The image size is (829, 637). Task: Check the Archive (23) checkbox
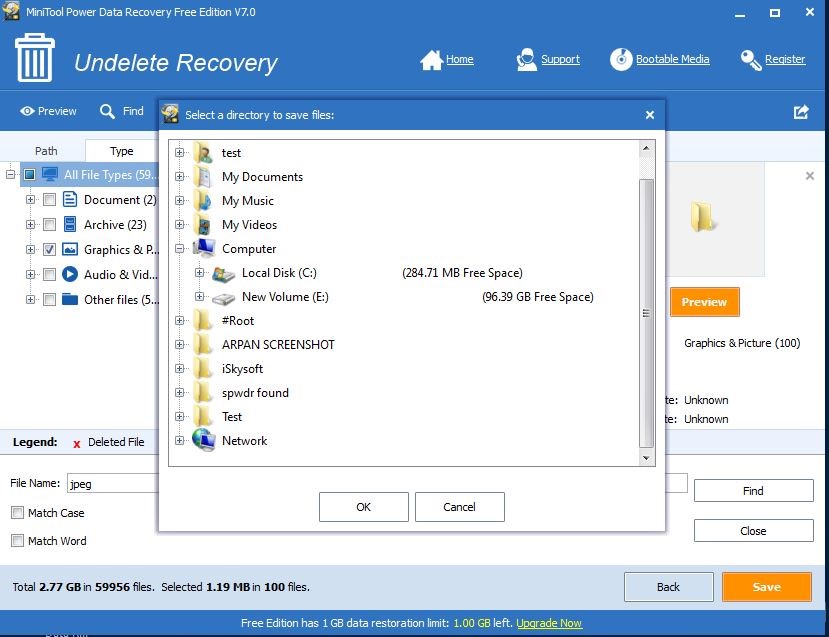(49, 224)
